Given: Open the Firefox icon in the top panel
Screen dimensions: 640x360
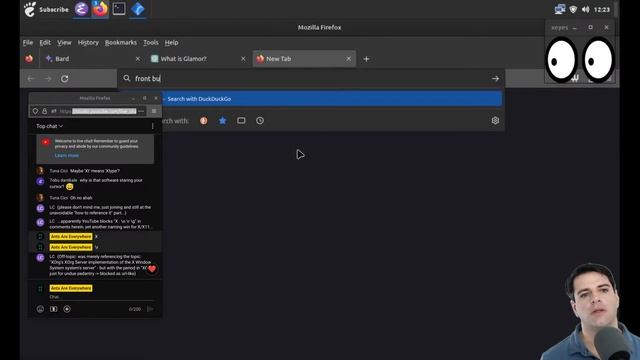Looking at the screenshot, I should click(100, 9).
